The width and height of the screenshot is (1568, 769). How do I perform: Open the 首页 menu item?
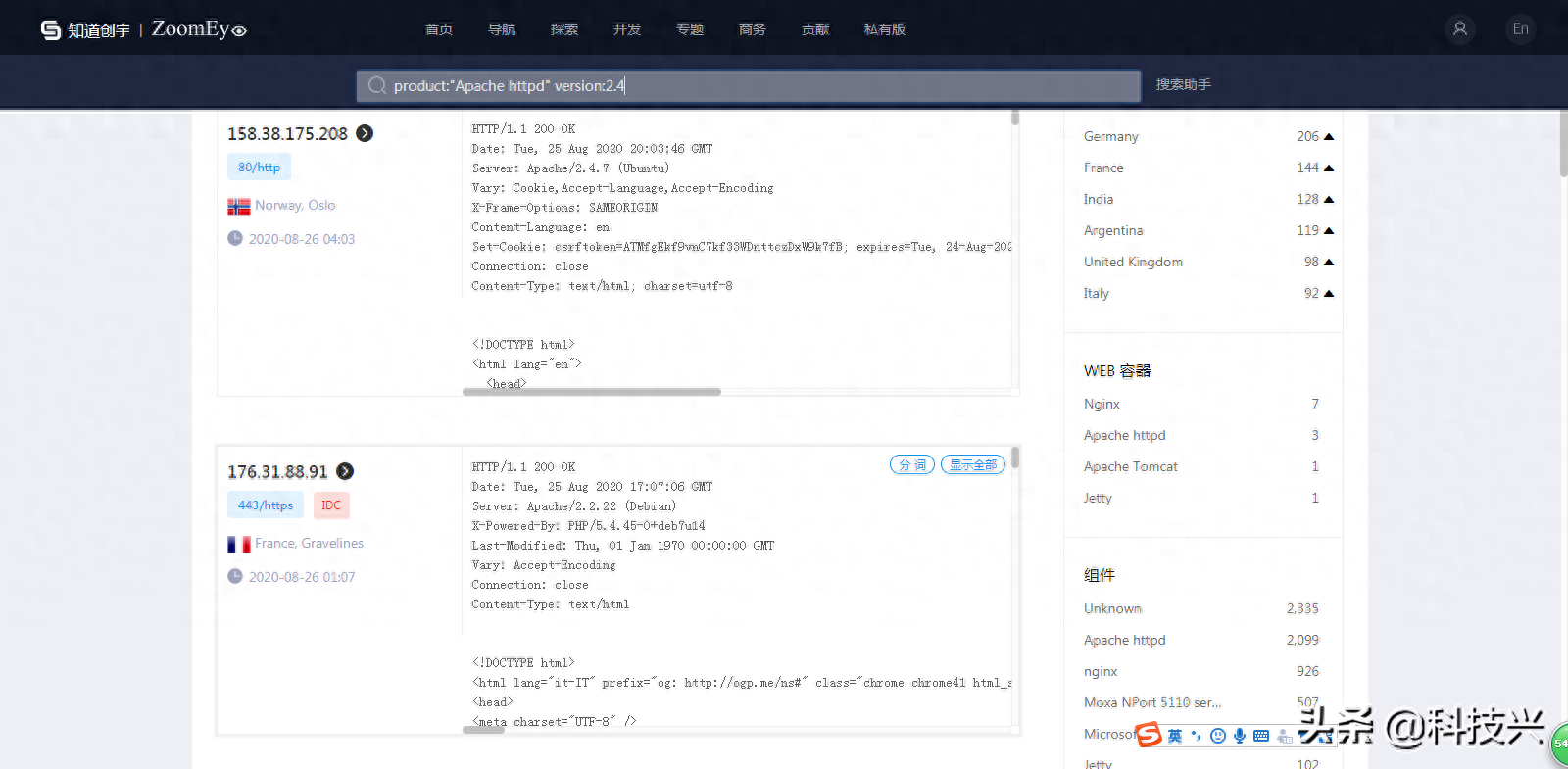(439, 29)
